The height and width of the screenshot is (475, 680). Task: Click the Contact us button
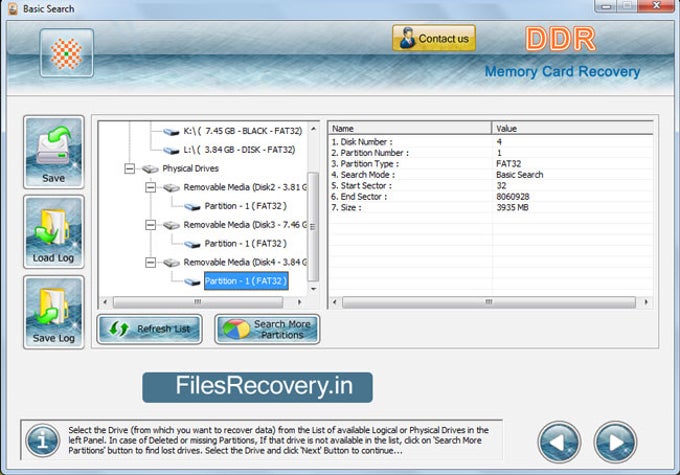434,38
